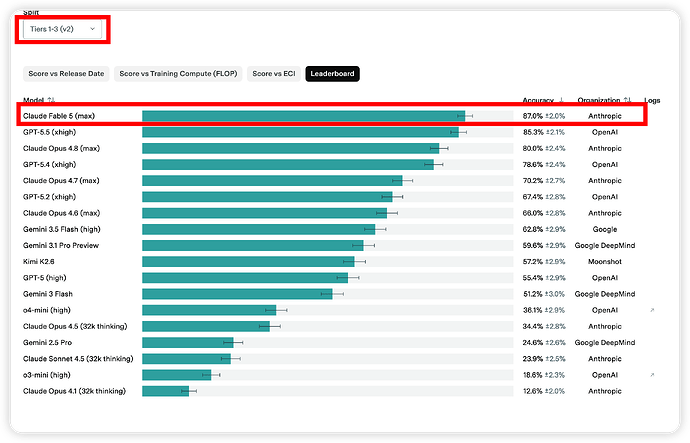This screenshot has width=690, height=443.
Task: Click the Gemini 2.5 Pro model name
Action: pos(48,343)
